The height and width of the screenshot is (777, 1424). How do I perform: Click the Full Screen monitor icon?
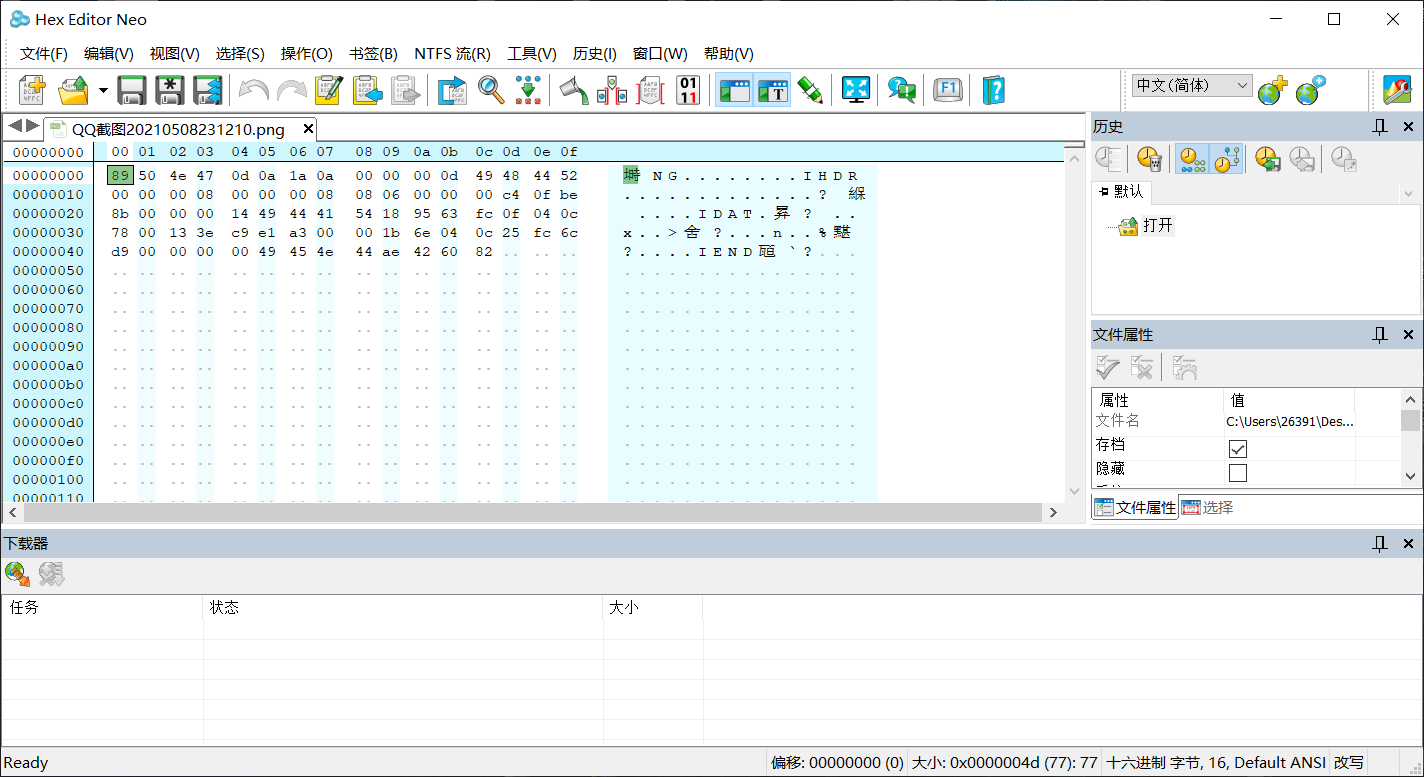856,90
